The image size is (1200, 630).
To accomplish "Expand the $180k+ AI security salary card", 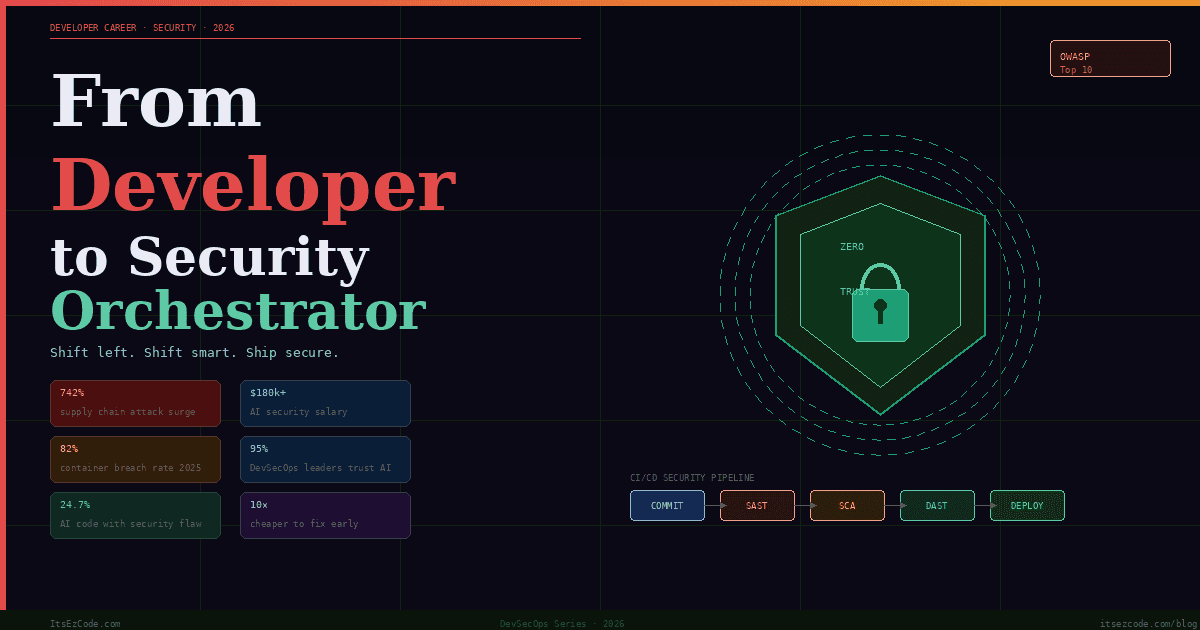I will tap(325, 403).
